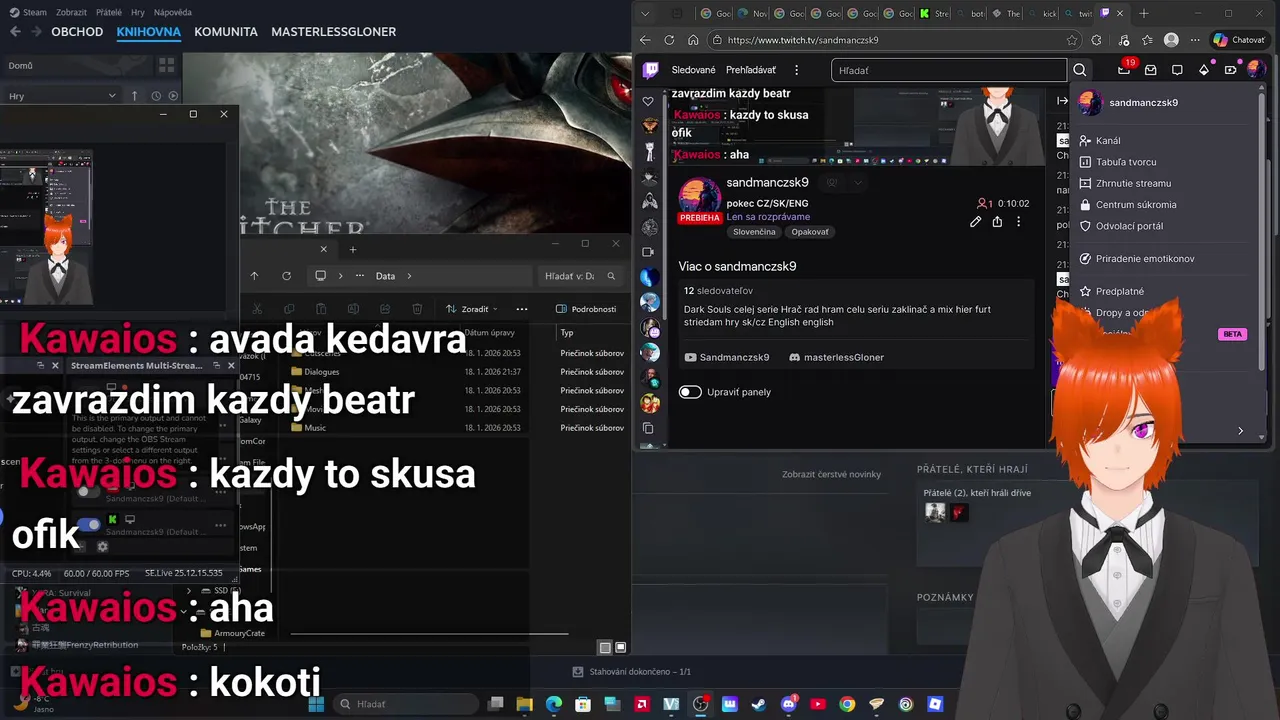Click the Twitch Bits diamond icon
The height and width of the screenshot is (720, 1280).
click(x=1204, y=70)
